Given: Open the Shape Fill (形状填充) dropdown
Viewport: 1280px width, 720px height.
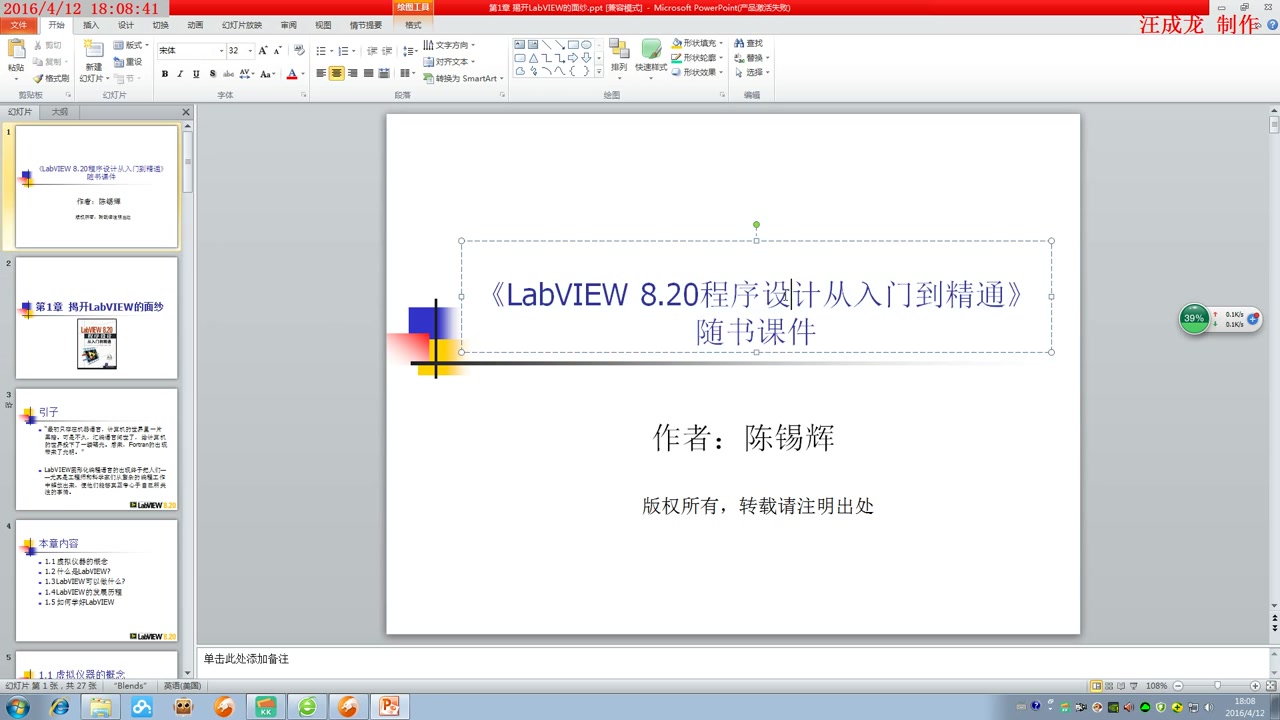Looking at the screenshot, I should (697, 44).
